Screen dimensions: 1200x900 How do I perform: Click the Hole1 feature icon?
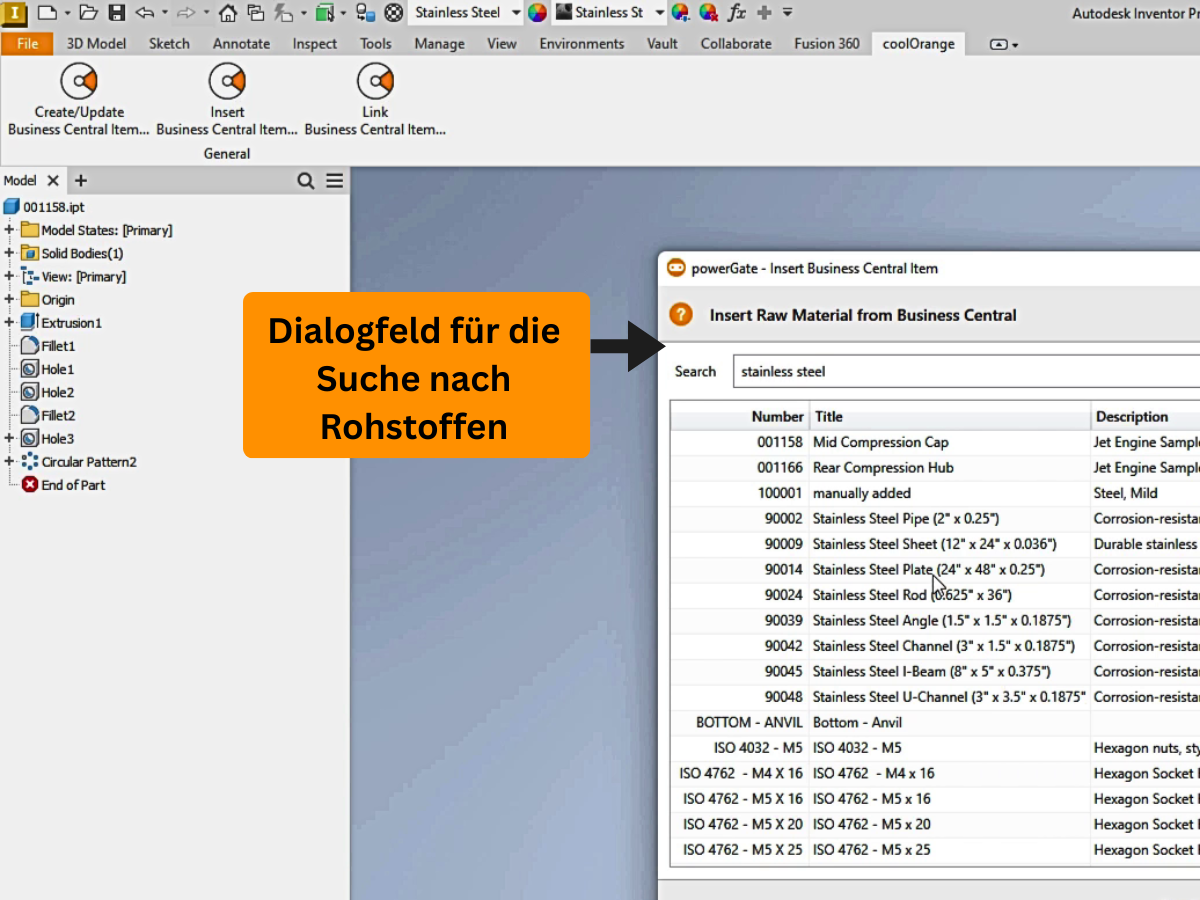tap(30, 369)
